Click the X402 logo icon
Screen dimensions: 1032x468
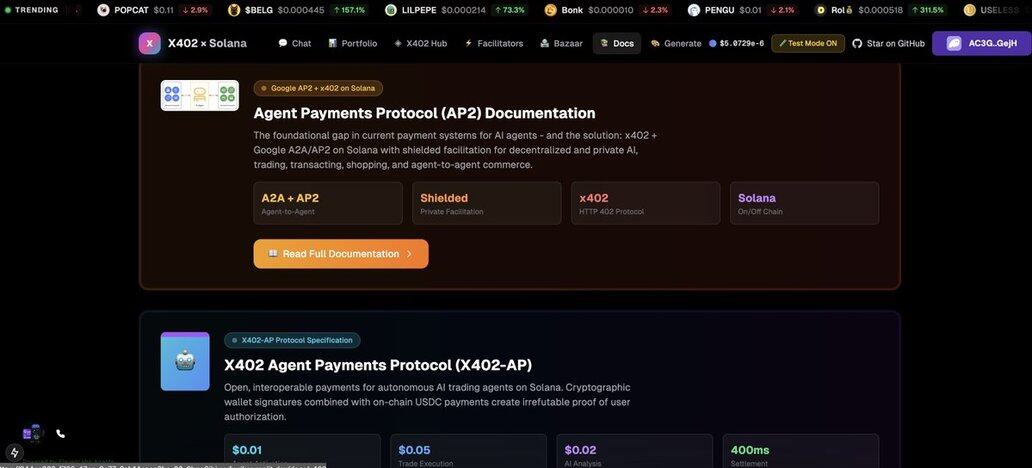point(149,43)
